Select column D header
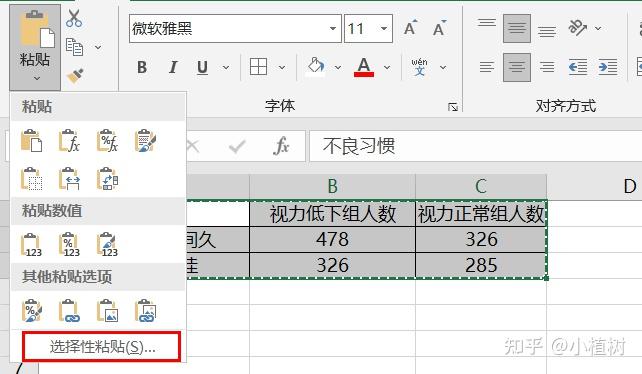This screenshot has height=374, width=642. [595, 186]
